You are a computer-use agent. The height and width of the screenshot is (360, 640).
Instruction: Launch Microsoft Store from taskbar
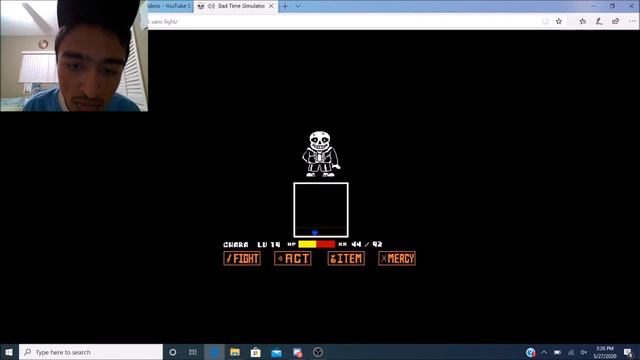point(256,352)
